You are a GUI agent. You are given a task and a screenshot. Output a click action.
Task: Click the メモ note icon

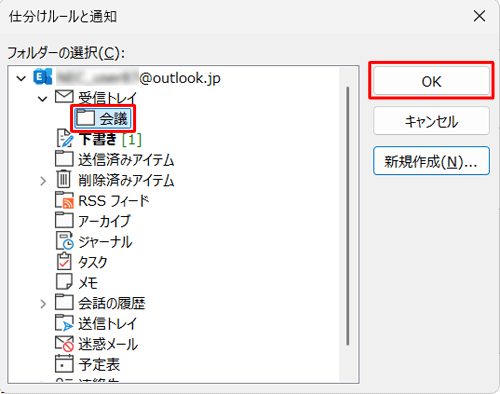tap(64, 282)
